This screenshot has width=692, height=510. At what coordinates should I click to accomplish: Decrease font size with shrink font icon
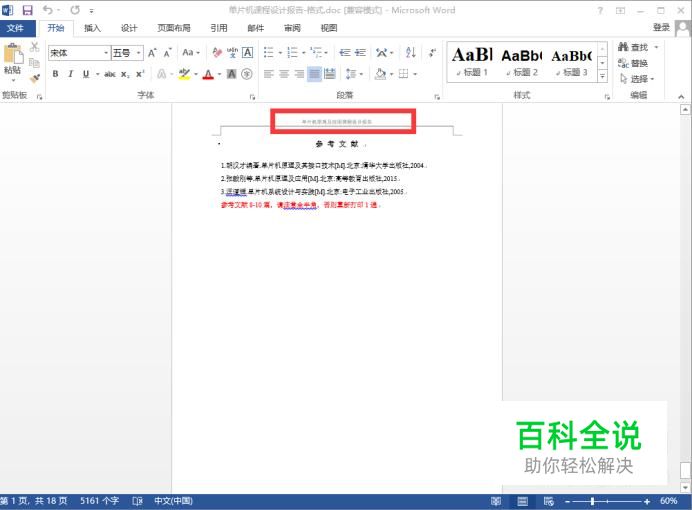tap(168, 53)
